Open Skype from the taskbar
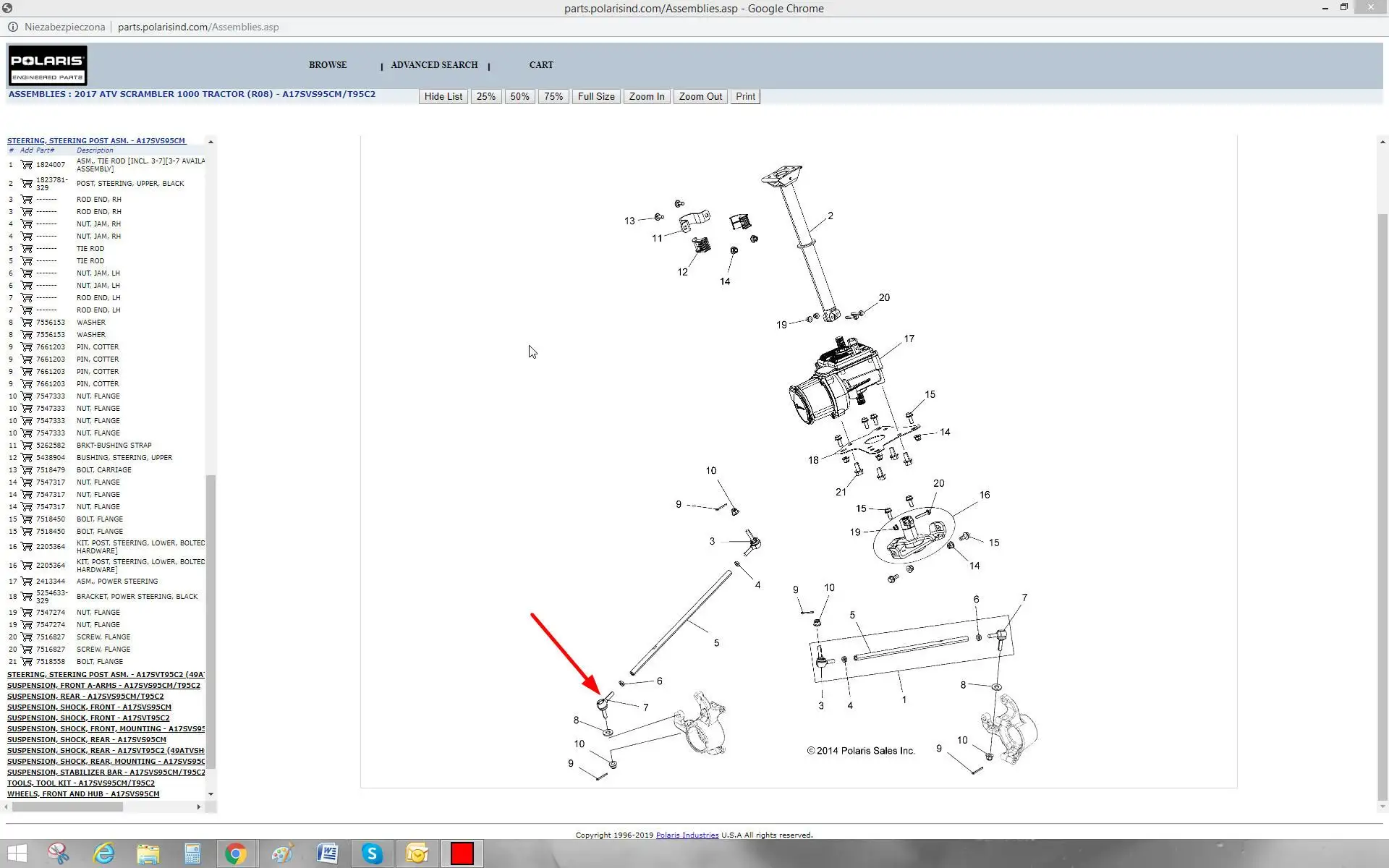Screen dimensions: 1389x868 click(372, 854)
